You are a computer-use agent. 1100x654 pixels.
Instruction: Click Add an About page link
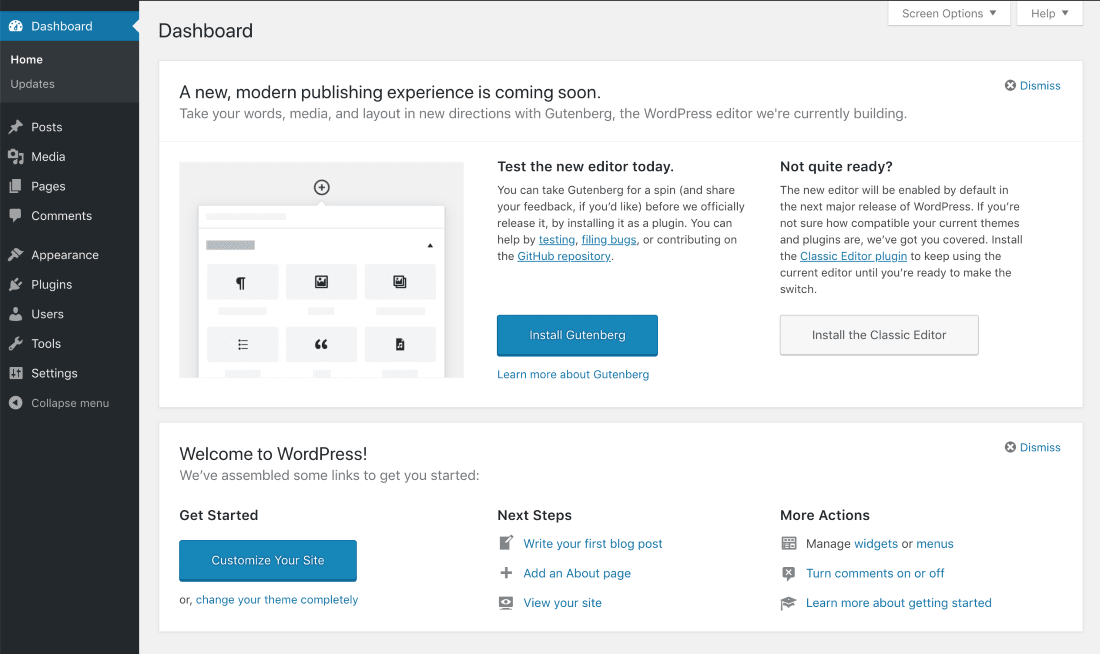(x=577, y=573)
